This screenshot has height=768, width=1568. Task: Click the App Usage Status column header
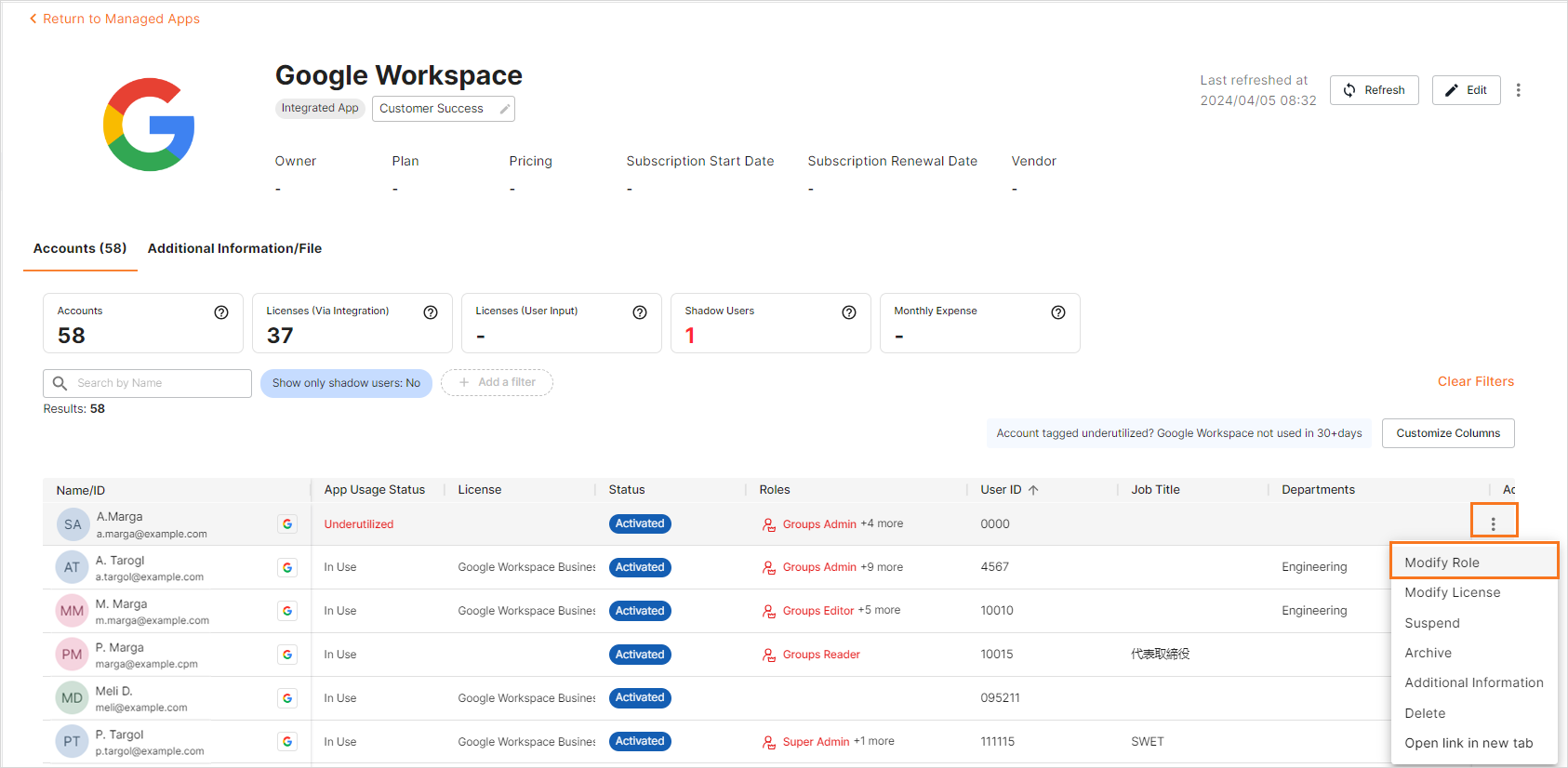tap(375, 490)
